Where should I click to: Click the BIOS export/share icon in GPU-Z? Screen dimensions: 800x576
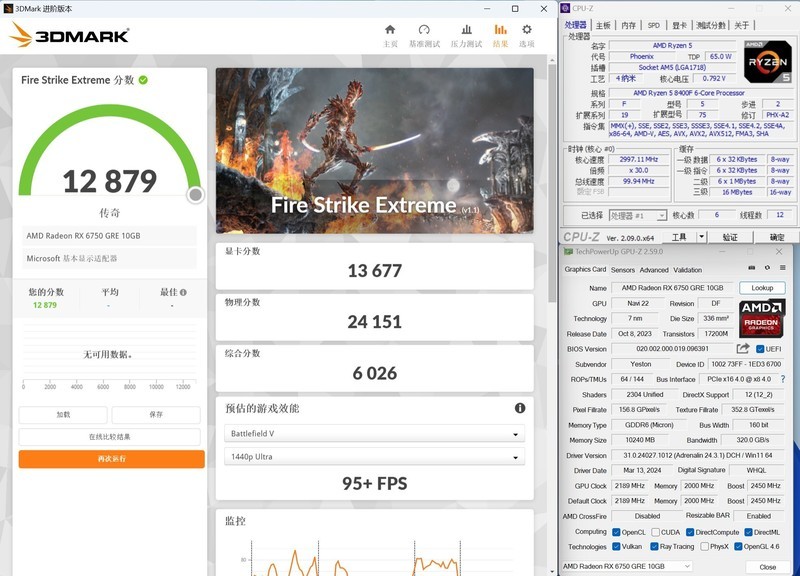point(743,348)
